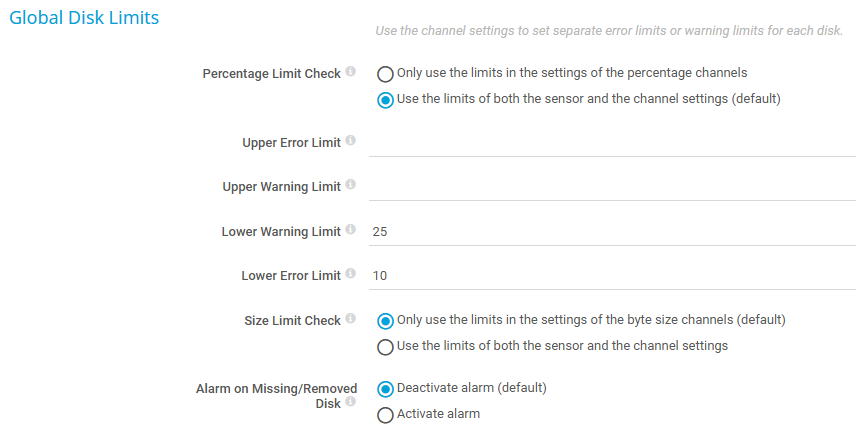856x432 pixels.
Task: Click the Lower Warning Limit field showing 25
Action: [x=611, y=231]
